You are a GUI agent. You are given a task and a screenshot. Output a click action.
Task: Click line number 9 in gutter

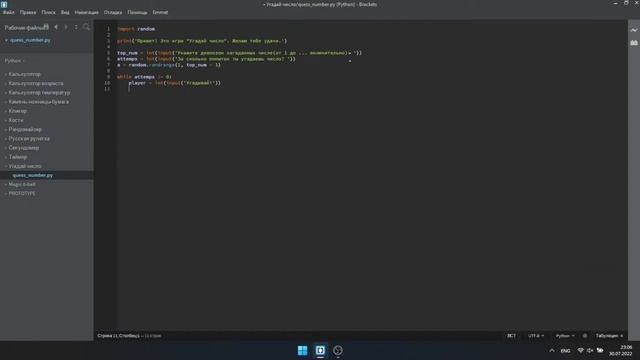point(109,77)
